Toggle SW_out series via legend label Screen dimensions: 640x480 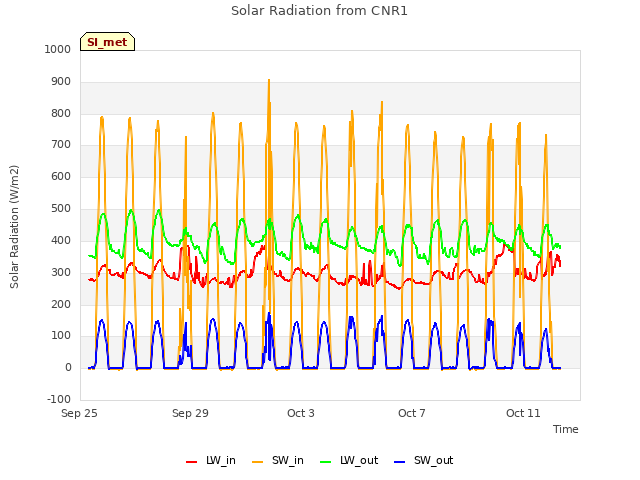click(433, 460)
